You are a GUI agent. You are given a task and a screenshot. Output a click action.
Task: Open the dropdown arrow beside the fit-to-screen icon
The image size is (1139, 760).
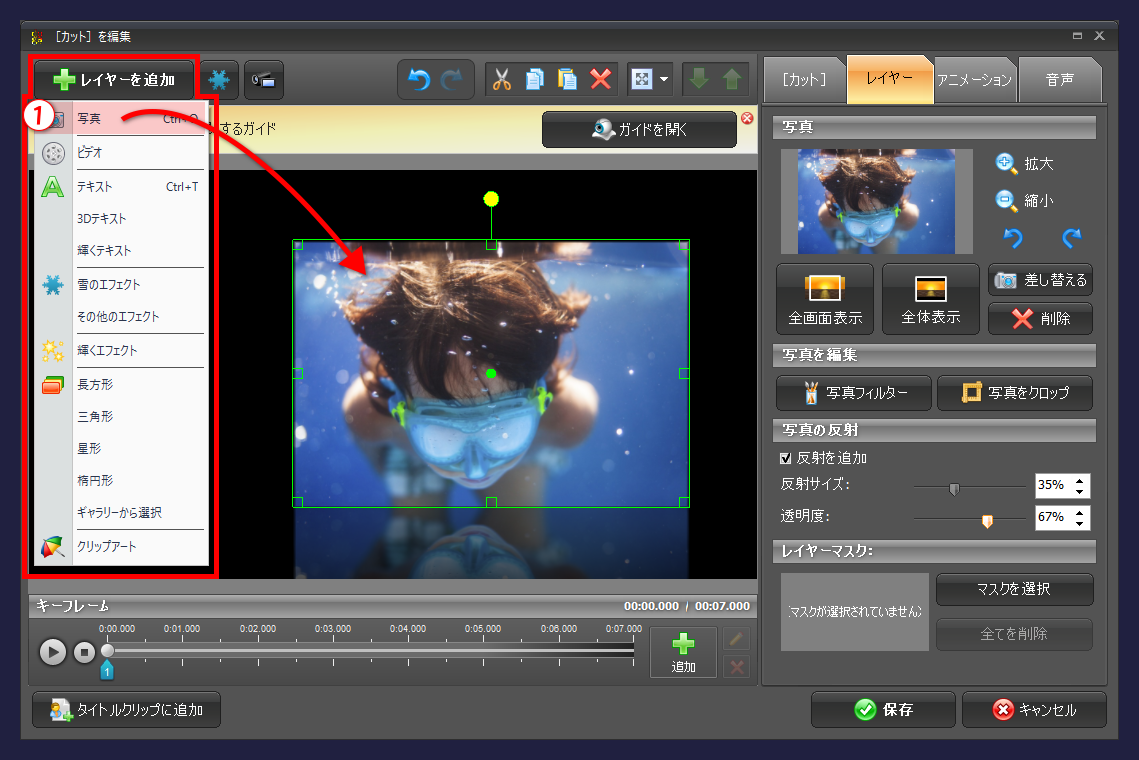(x=665, y=80)
